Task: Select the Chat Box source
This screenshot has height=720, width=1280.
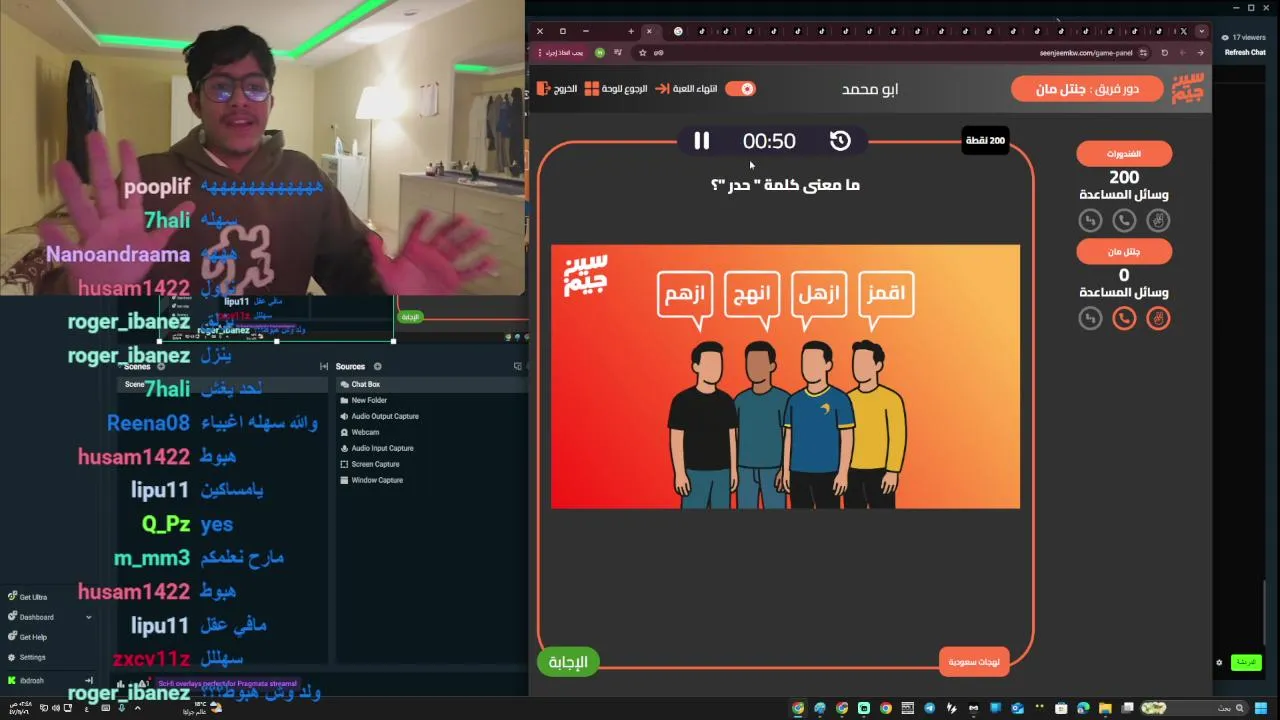Action: (x=431, y=384)
